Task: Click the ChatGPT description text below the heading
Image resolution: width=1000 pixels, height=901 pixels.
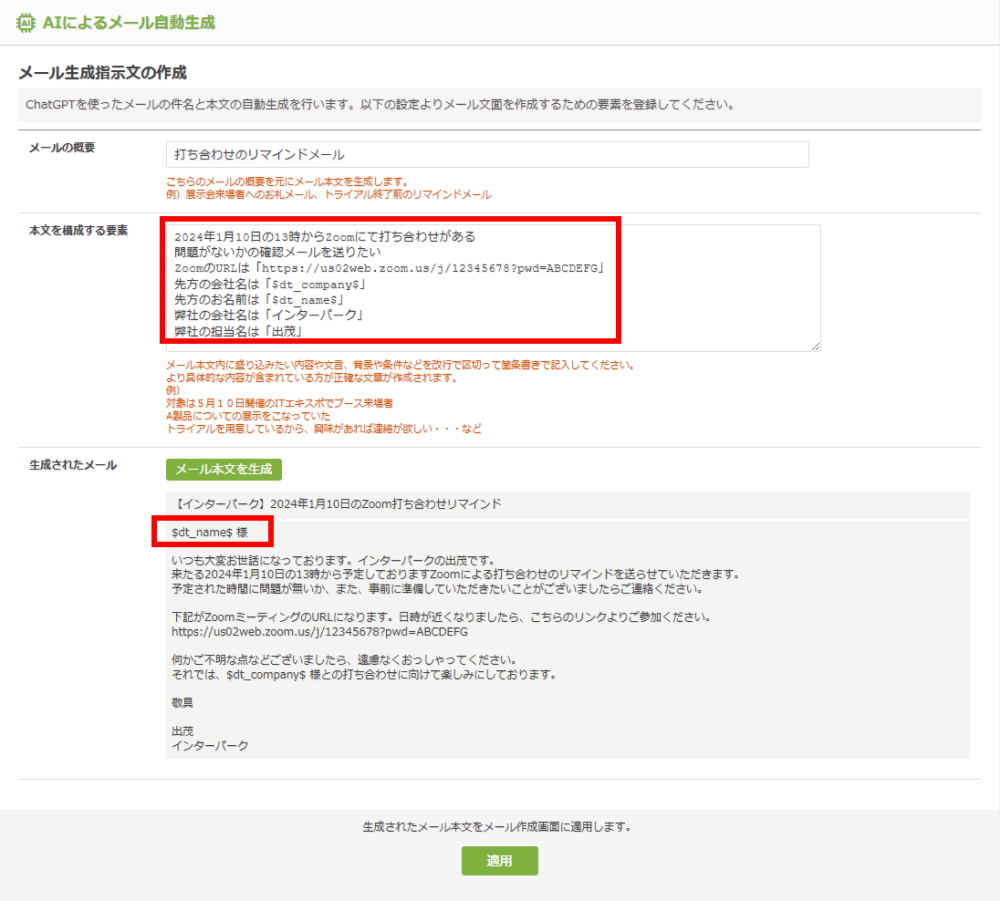Action: click(x=380, y=104)
